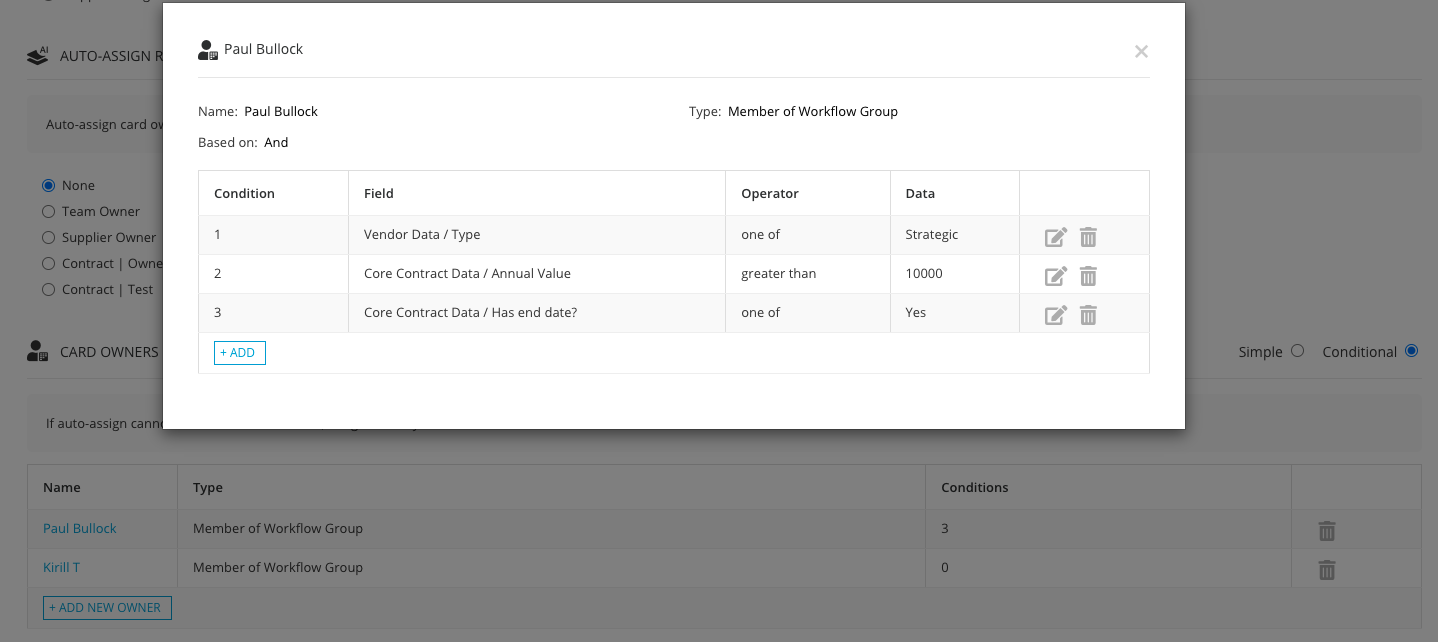Delete condition 1 Vendor Data / Type
The width and height of the screenshot is (1438, 642).
(1088, 237)
